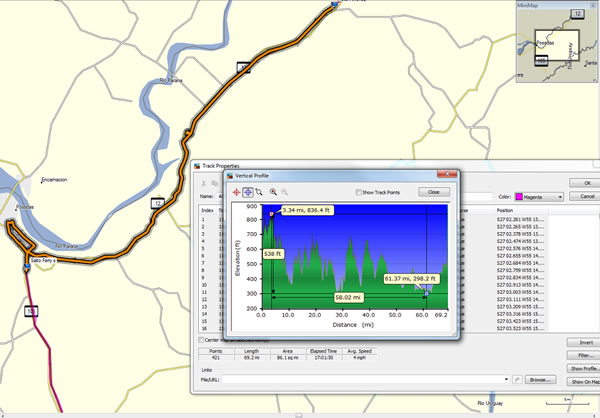Click the Avg. Speed value 4 mph
This screenshot has height=418, width=600.
359,358
